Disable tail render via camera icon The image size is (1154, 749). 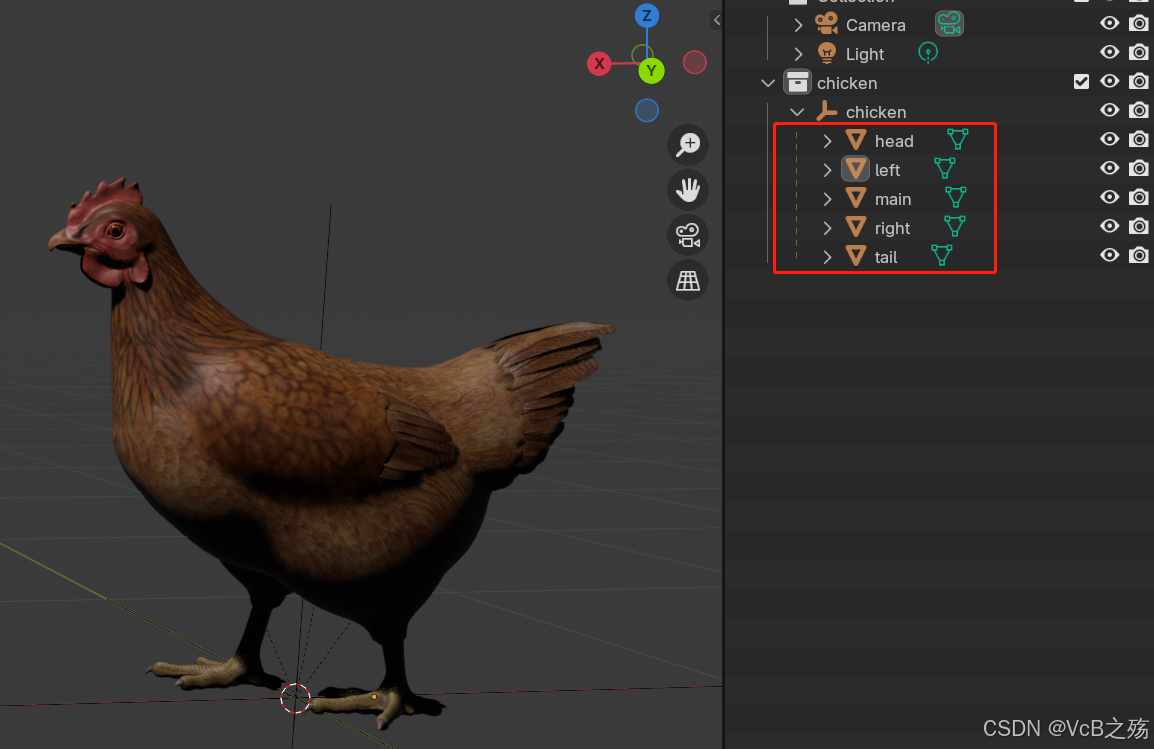click(x=1139, y=255)
